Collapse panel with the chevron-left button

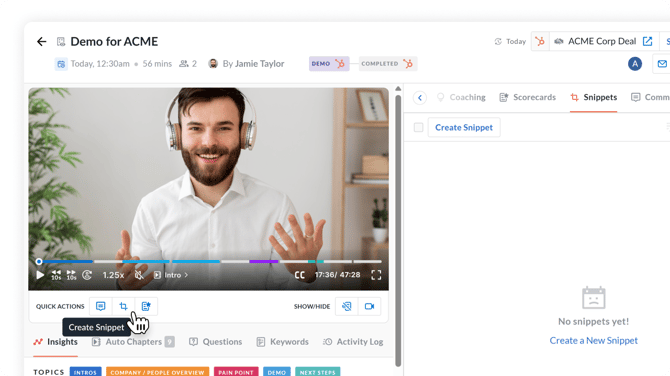pos(420,98)
